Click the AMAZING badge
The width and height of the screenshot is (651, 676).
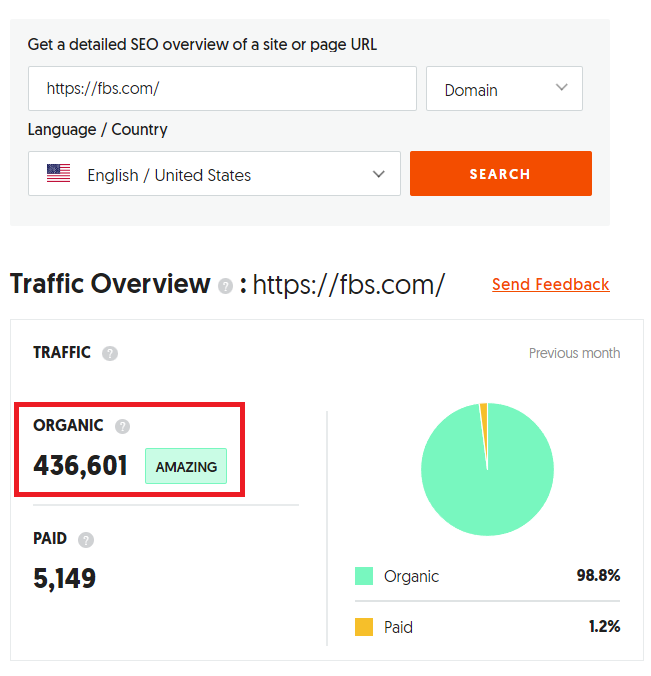(x=186, y=467)
